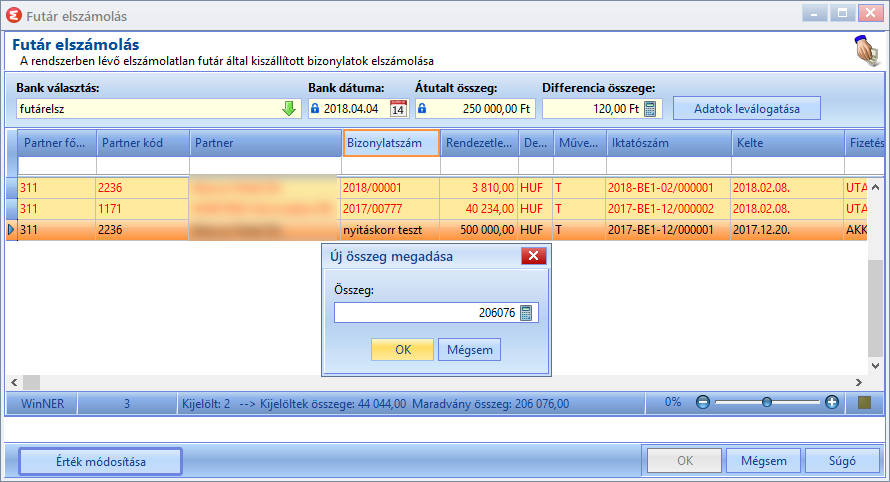Click the bottom Mégsem button
The width and height of the screenshot is (890, 482).
point(763,461)
